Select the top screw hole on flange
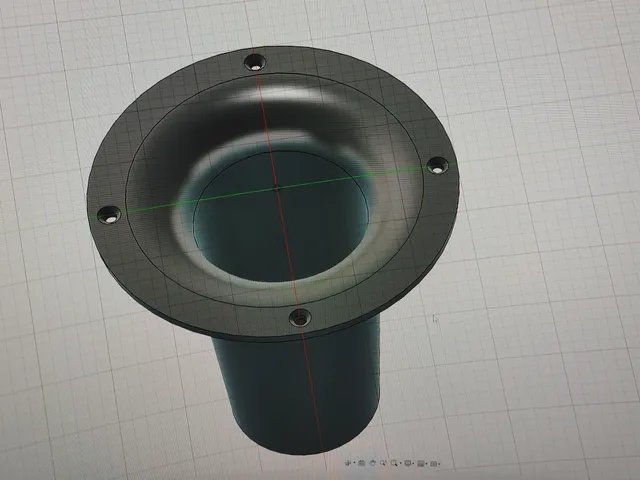The image size is (640, 480). point(256,63)
